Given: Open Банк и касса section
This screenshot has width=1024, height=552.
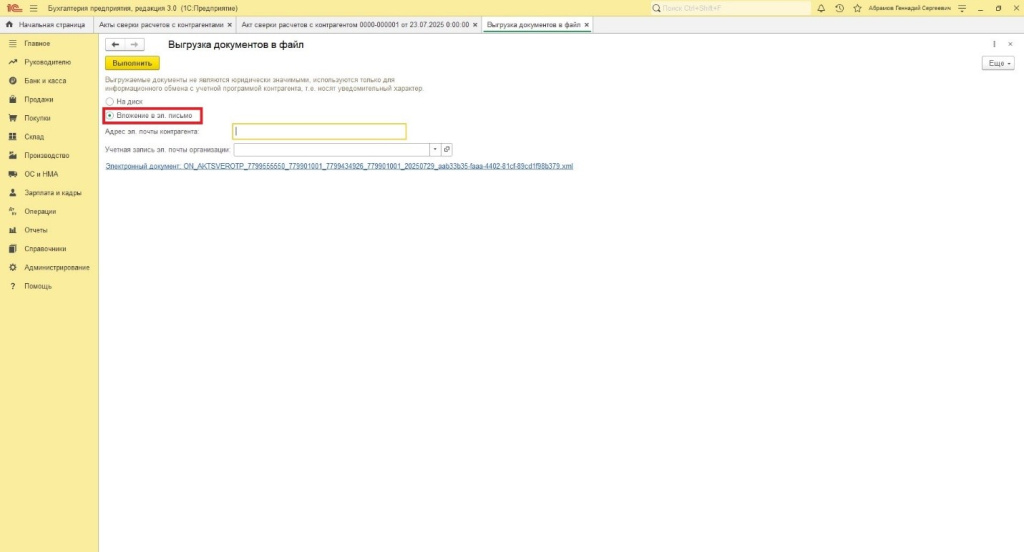Looking at the screenshot, I should [x=45, y=80].
